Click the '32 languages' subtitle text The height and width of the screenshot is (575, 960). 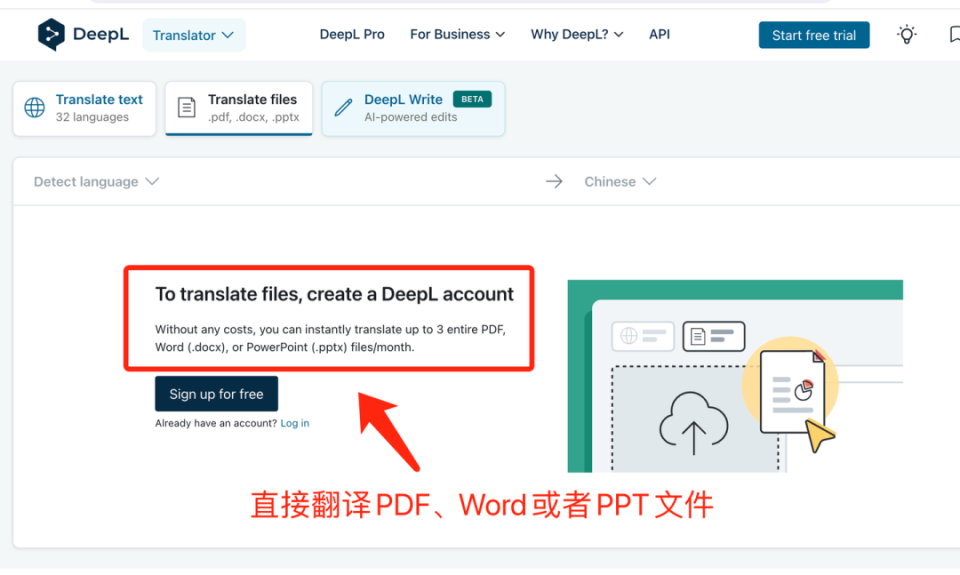coord(92,117)
